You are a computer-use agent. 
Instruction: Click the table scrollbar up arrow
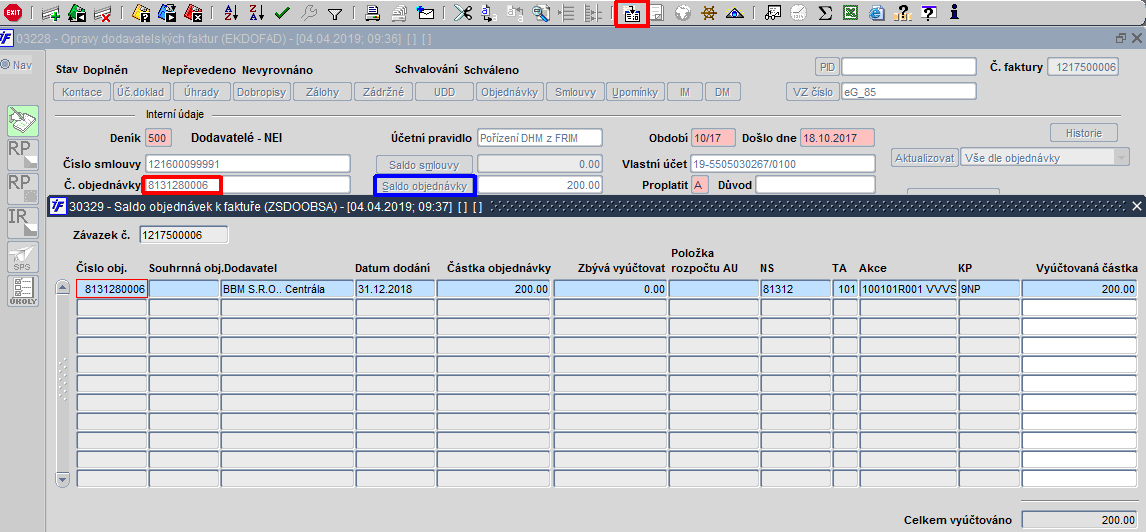coord(62,286)
